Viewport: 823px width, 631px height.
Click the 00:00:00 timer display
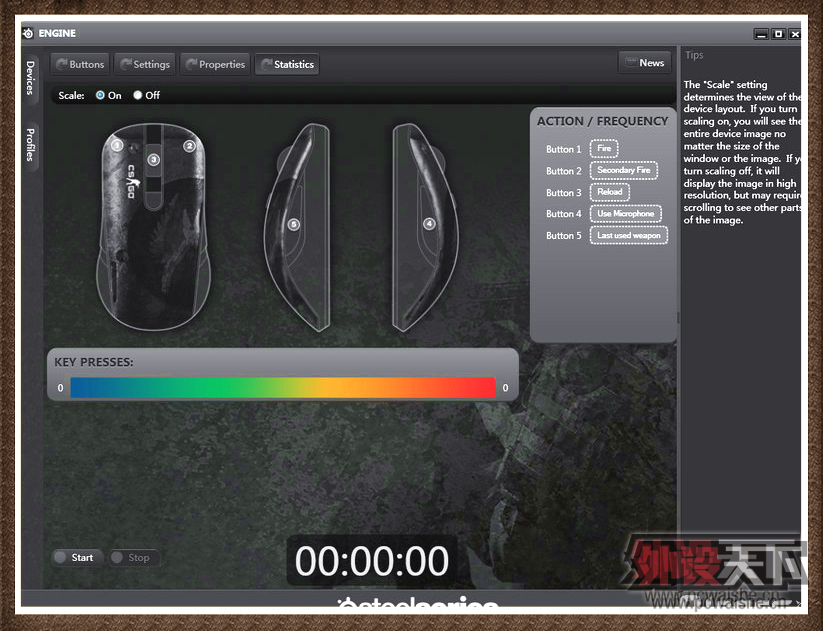pyautogui.click(x=372, y=561)
